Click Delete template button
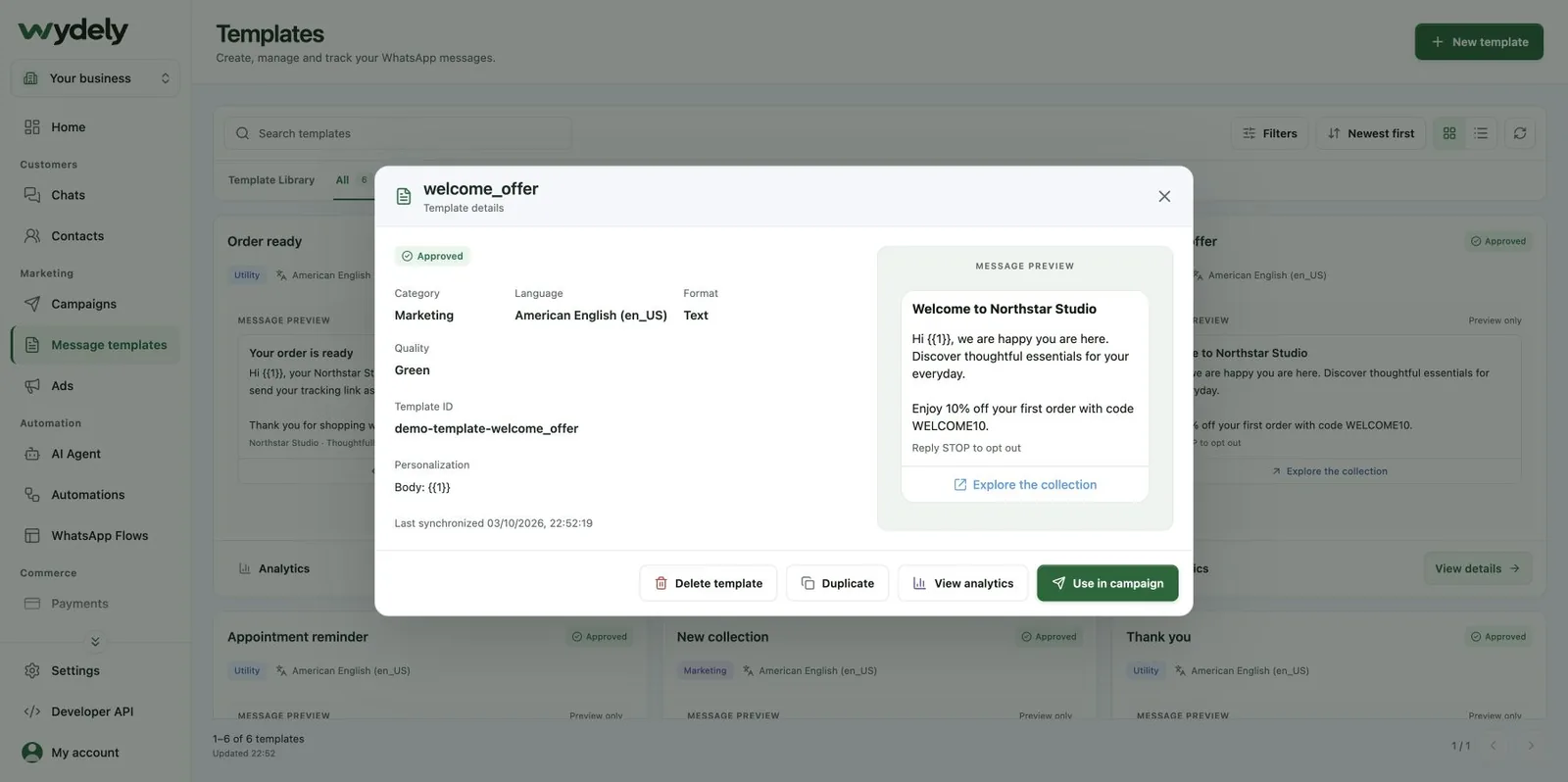 pos(709,583)
